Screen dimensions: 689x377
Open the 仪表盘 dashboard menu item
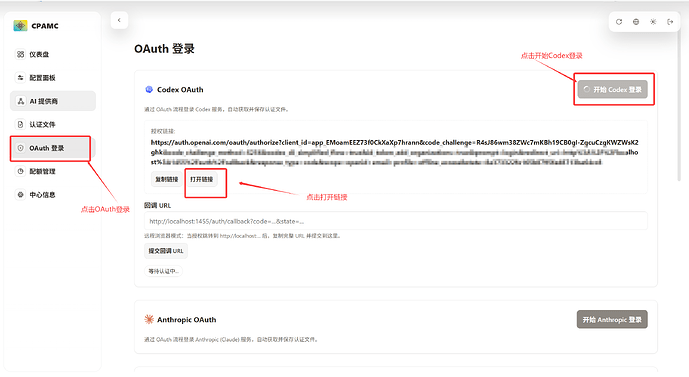pos(53,54)
